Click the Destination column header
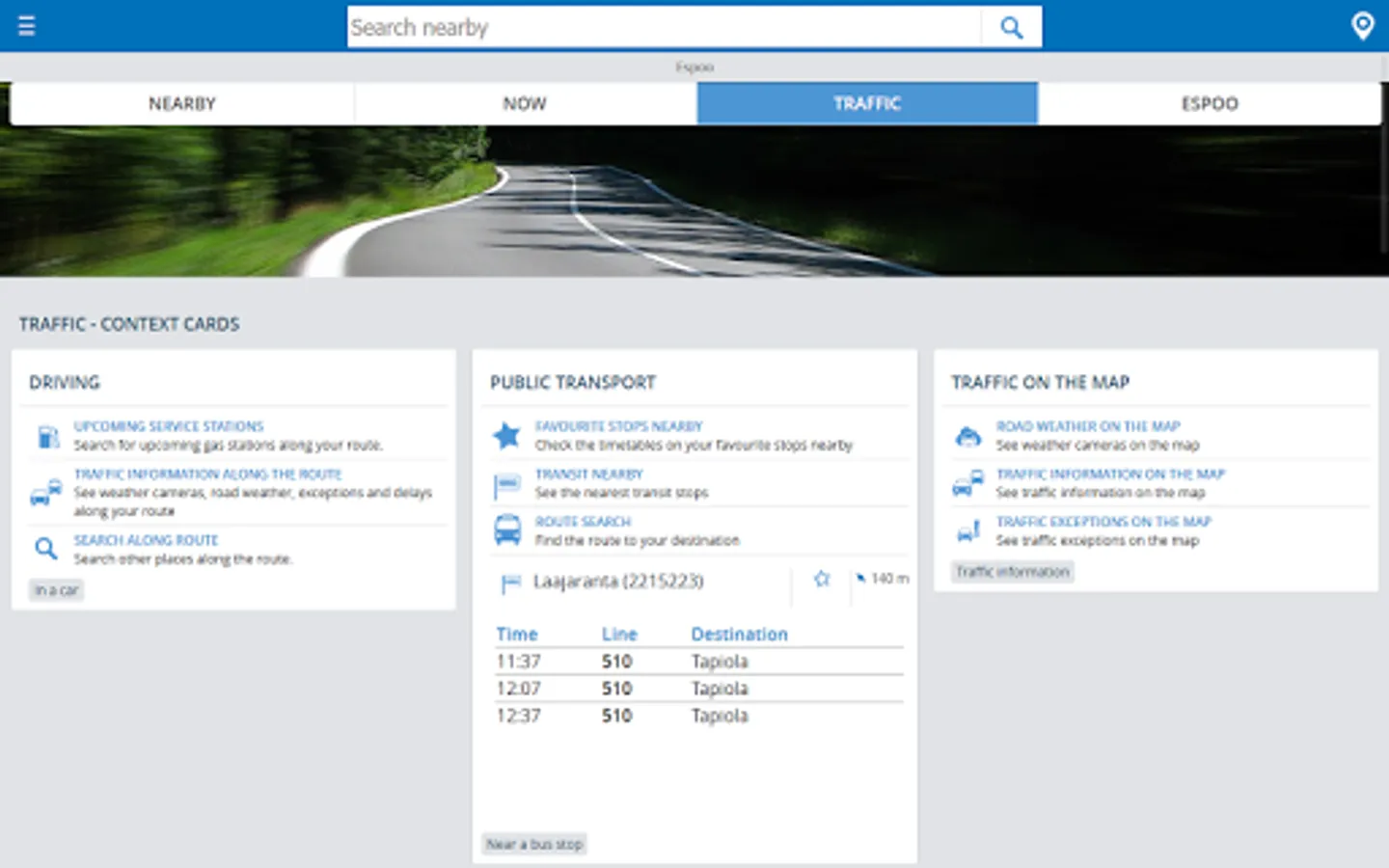The height and width of the screenshot is (868, 1389). click(x=740, y=635)
